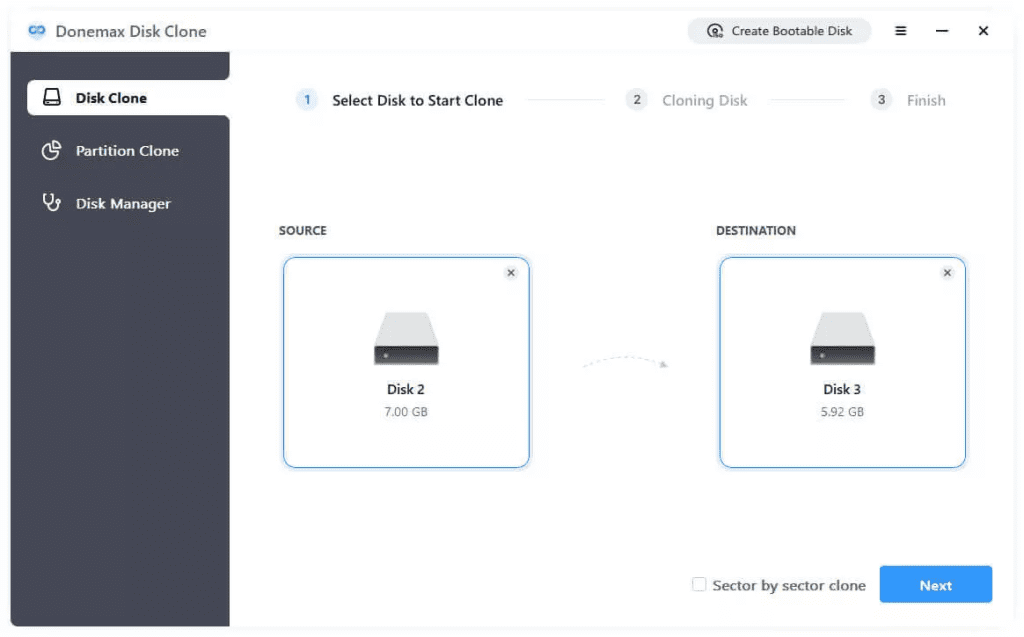Remove Disk 2 from the Source slot

[511, 272]
